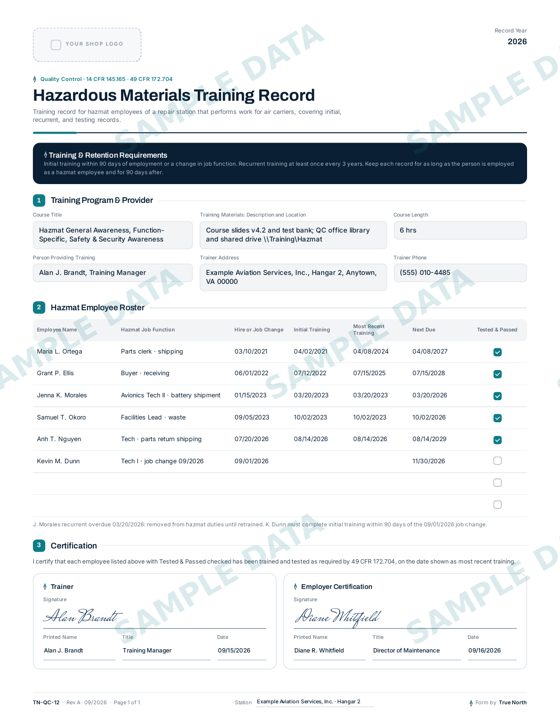Image resolution: width=560 pixels, height=725 pixels.
Task: Click the Next Due column header
Action: click(424, 330)
